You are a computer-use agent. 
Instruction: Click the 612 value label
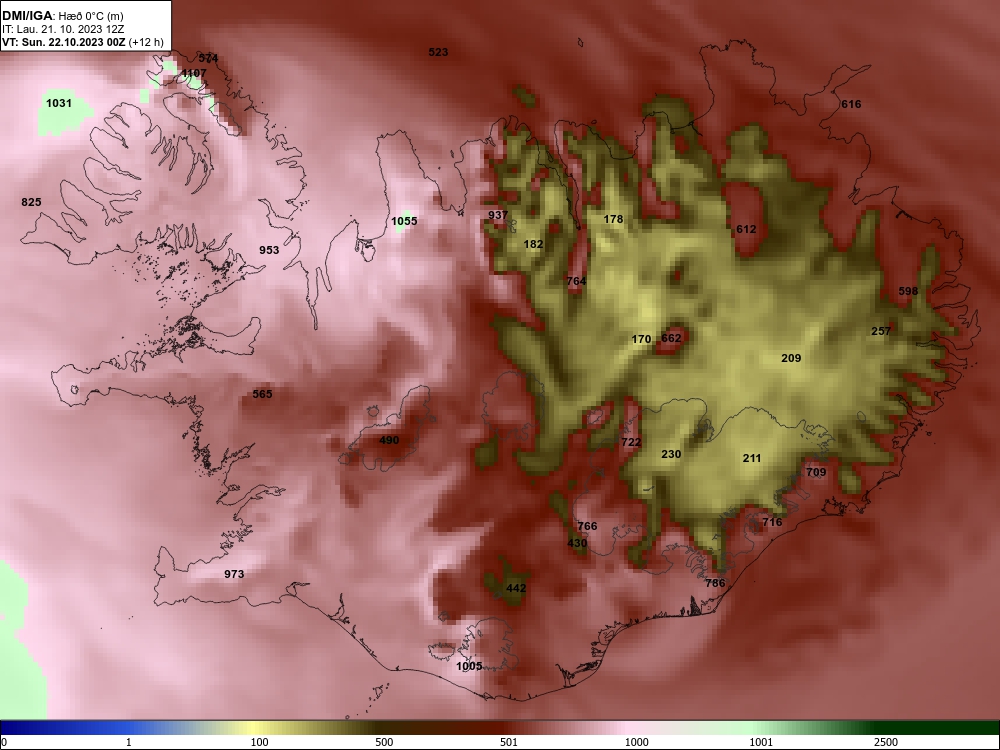pos(746,230)
